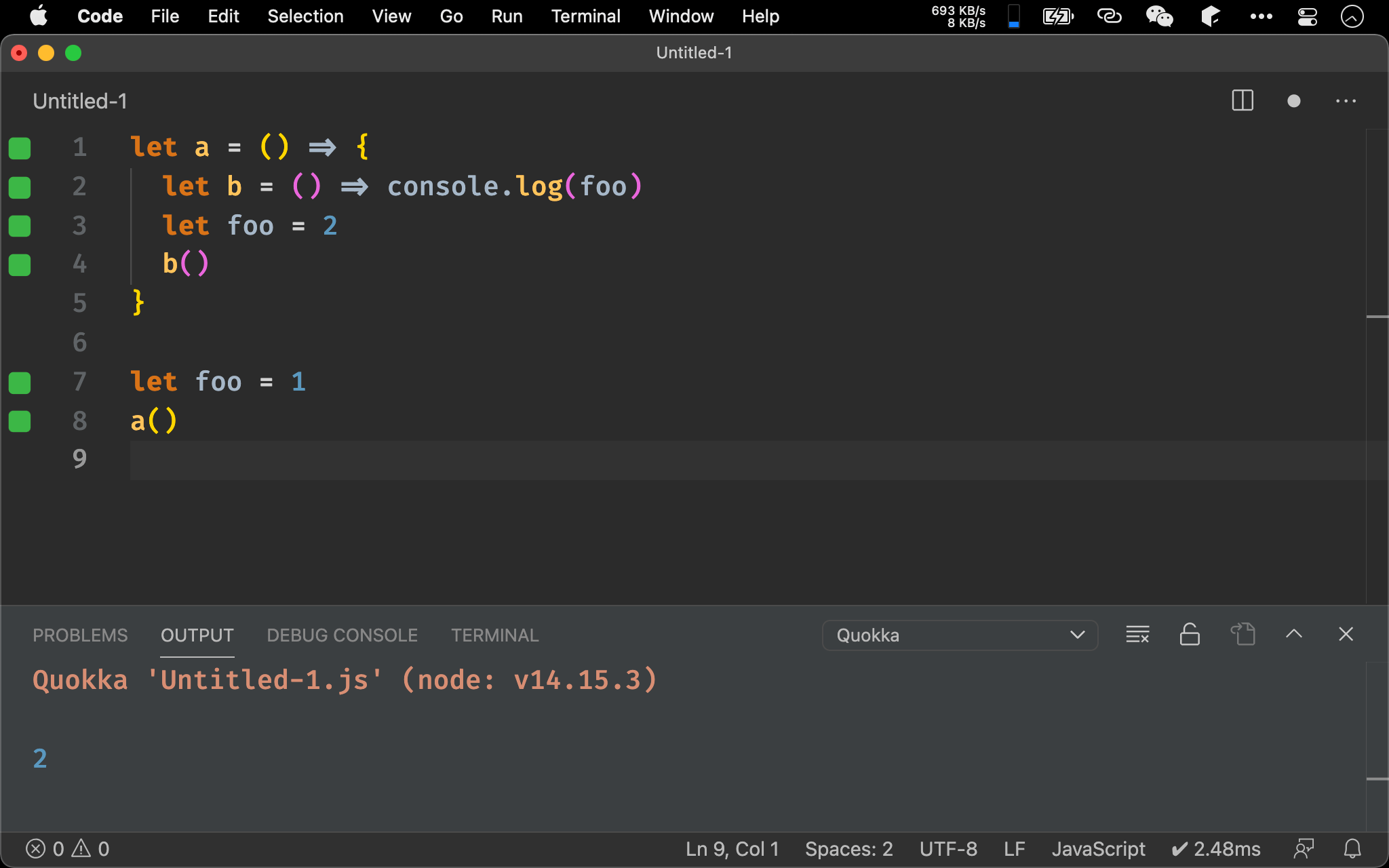Image resolution: width=1389 pixels, height=868 pixels.
Task: Select the PROBLEMS tab
Action: tap(80, 635)
